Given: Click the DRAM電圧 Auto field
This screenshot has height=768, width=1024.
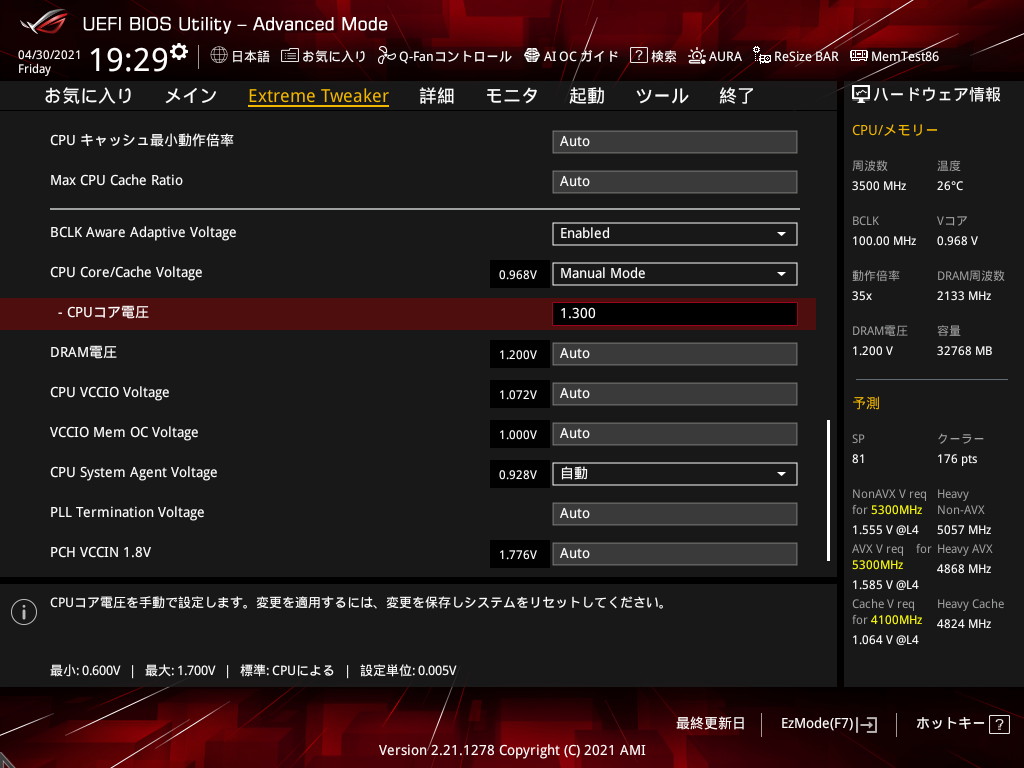Looking at the screenshot, I should pyautogui.click(x=675, y=354).
